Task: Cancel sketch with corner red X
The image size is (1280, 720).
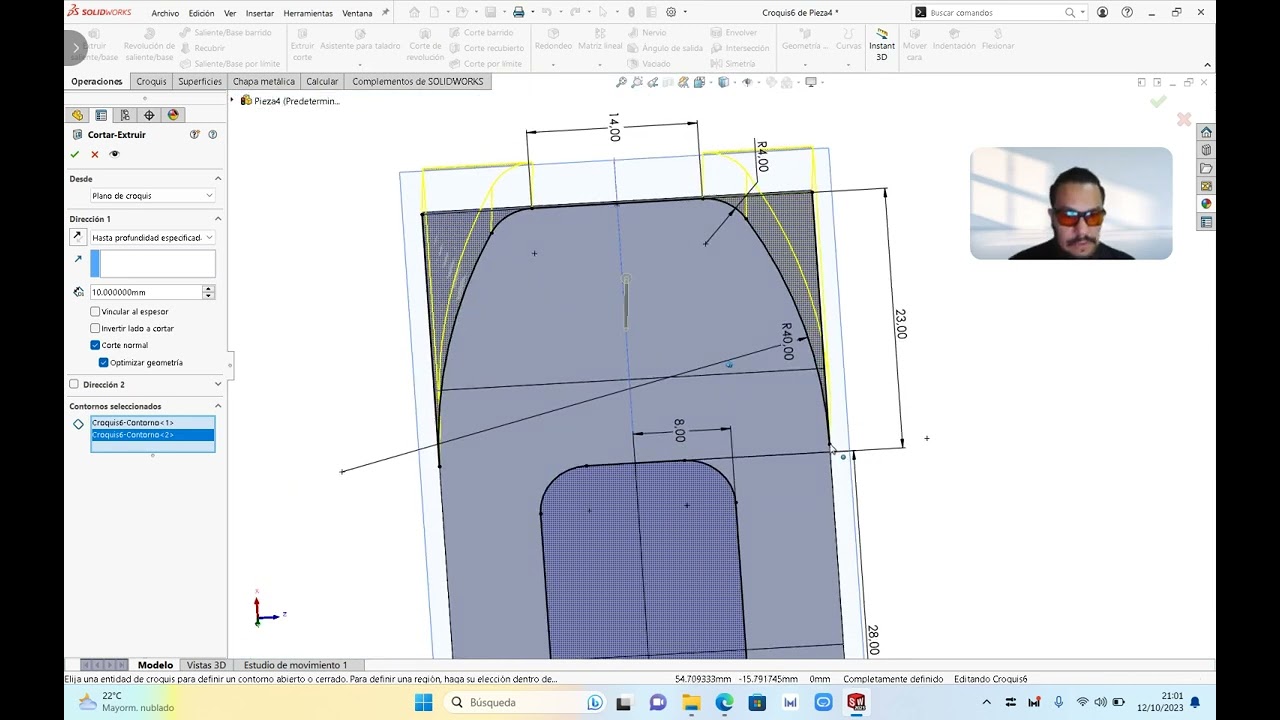Action: 1184,120
